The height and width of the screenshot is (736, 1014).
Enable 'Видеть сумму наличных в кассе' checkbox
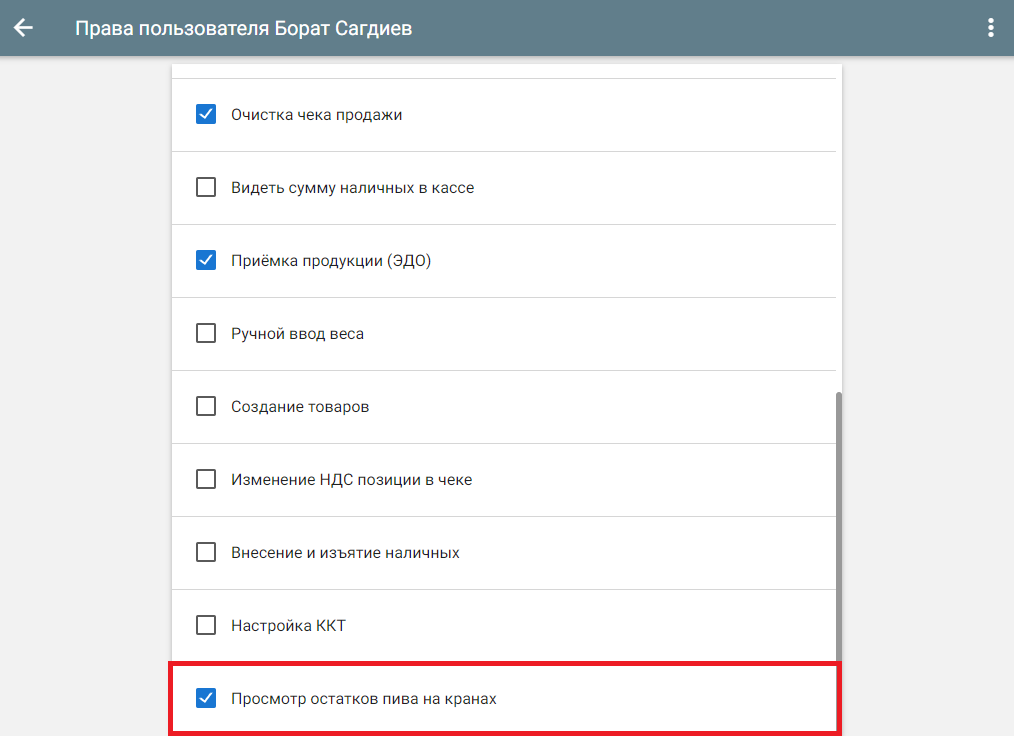[x=206, y=187]
